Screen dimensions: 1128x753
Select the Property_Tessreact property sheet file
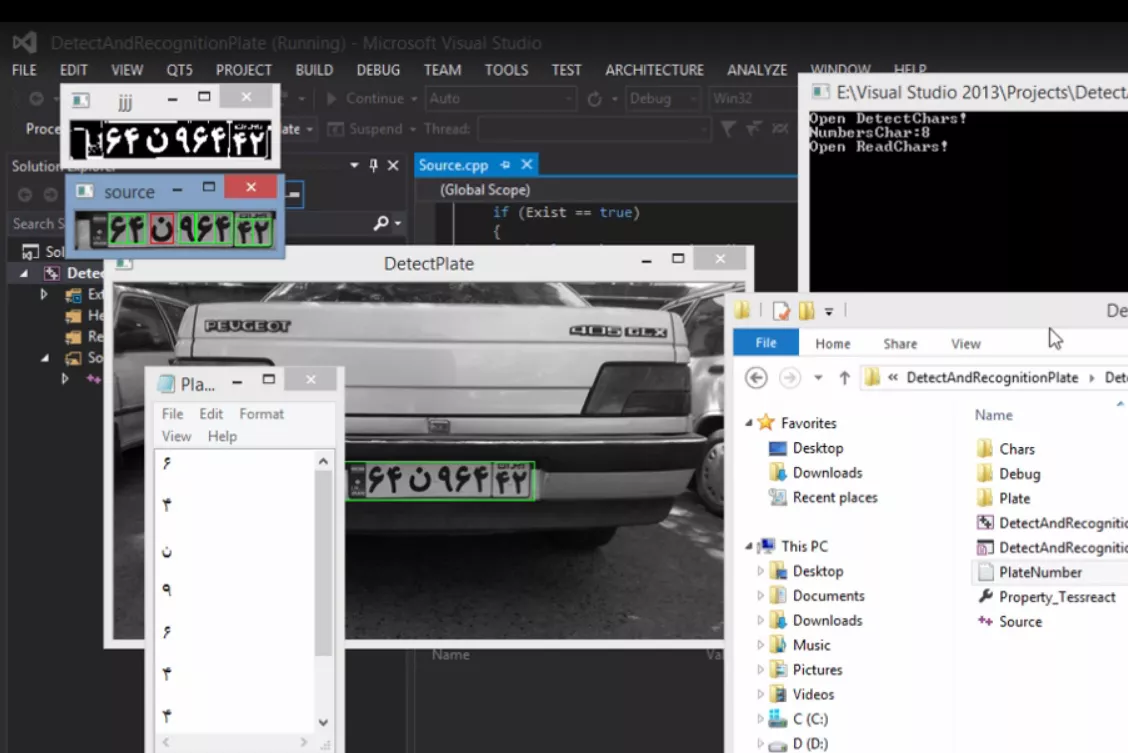[x=1056, y=597]
